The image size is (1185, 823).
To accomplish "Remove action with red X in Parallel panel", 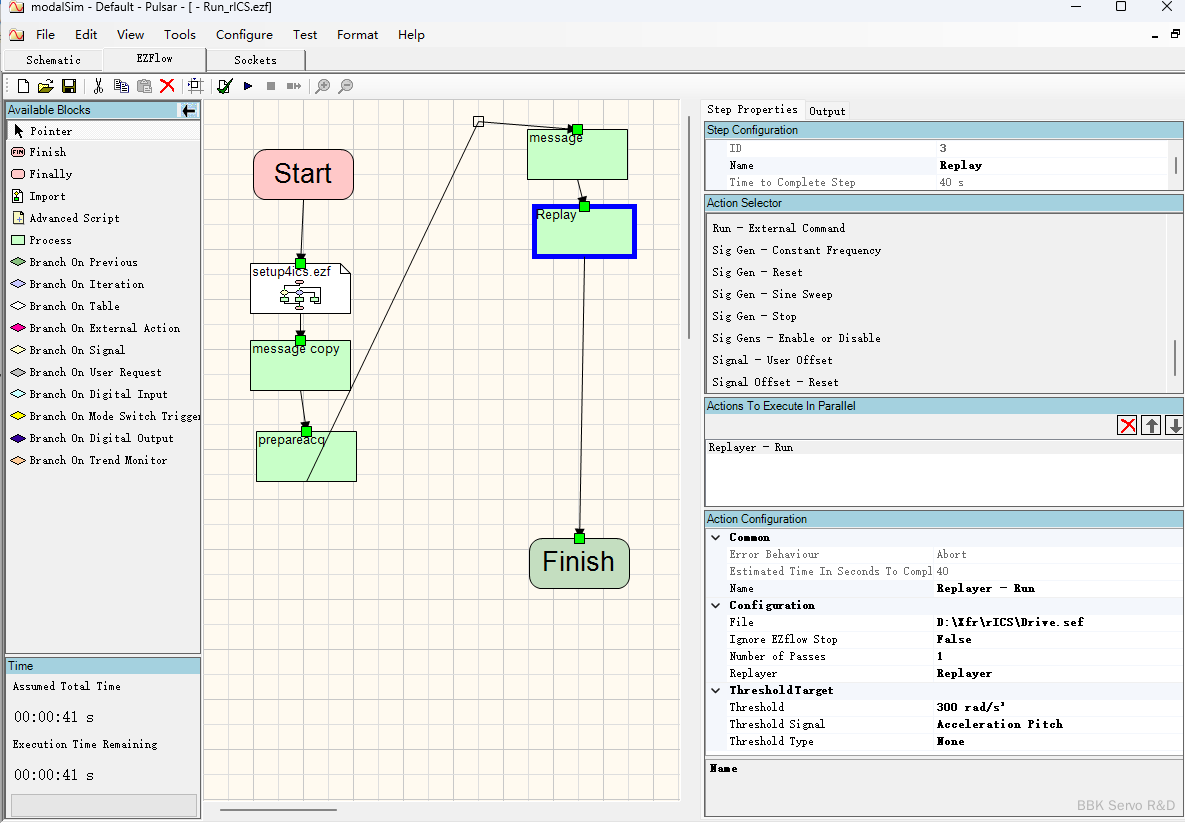I will click(x=1128, y=426).
